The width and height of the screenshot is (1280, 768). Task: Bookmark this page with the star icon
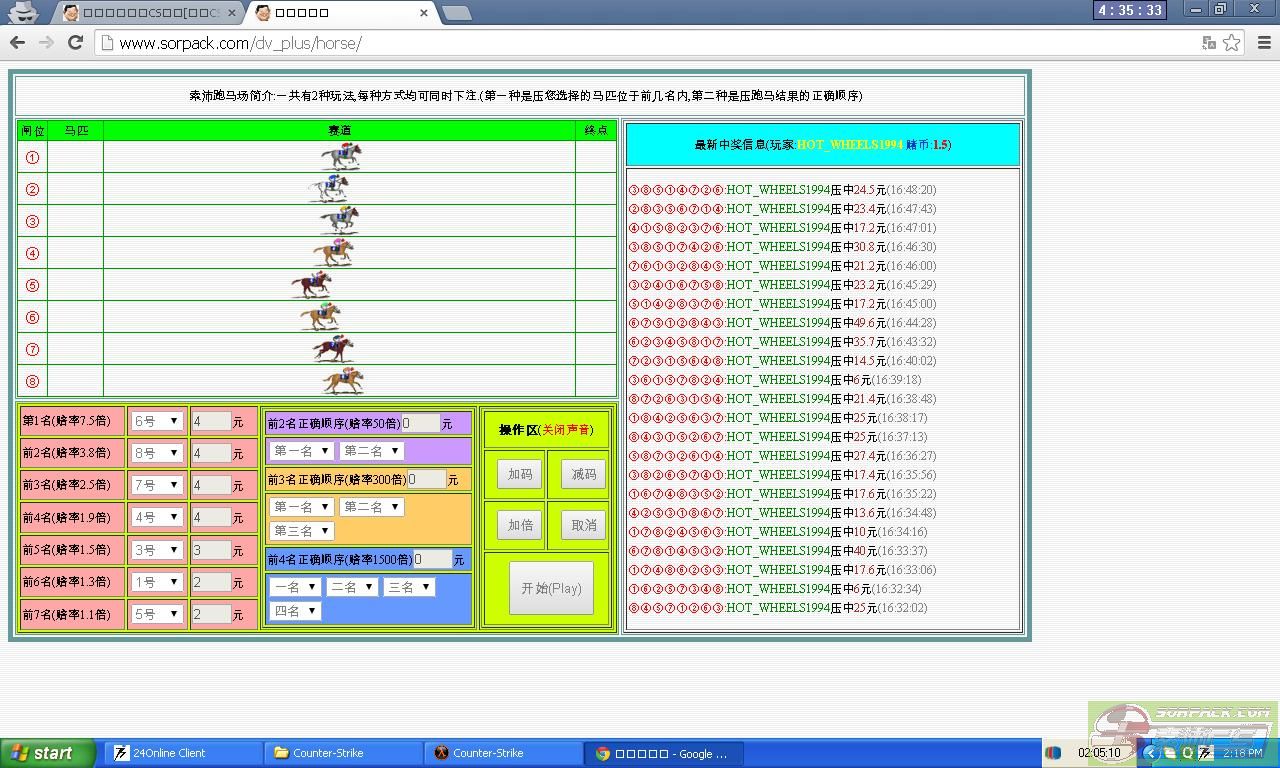click(1232, 43)
